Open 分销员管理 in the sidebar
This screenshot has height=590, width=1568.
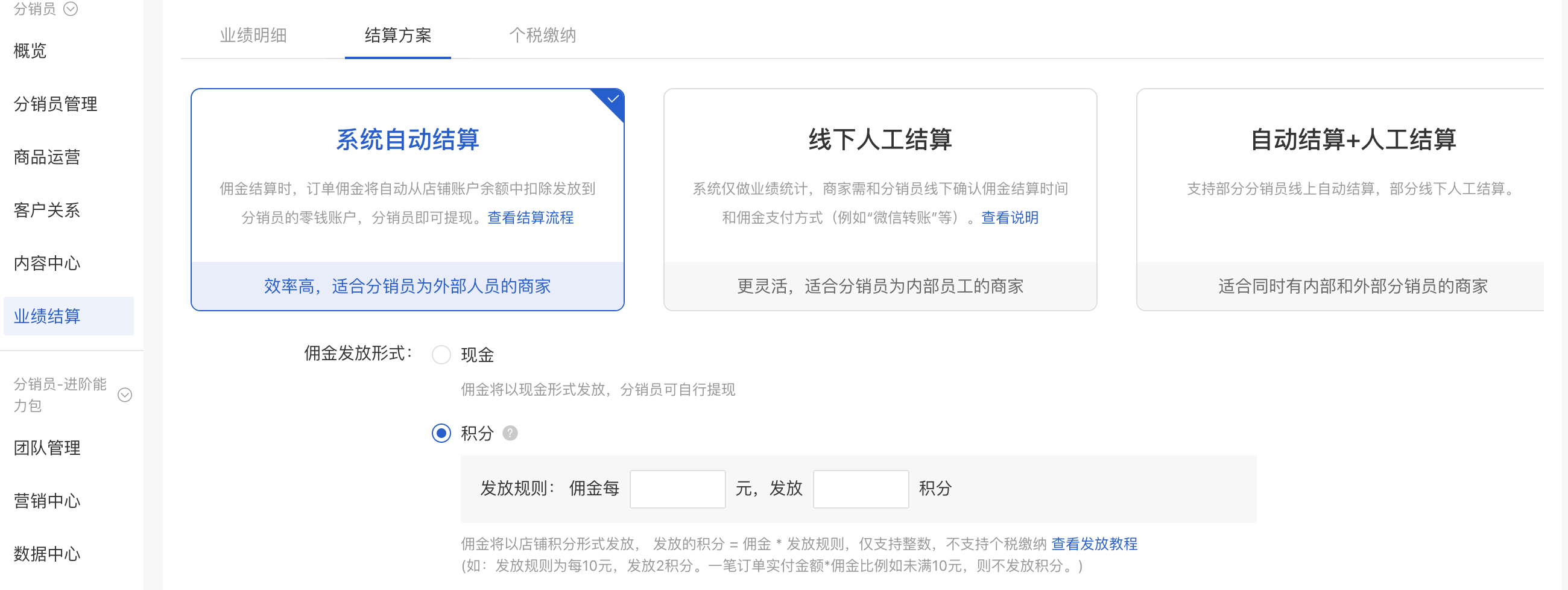pyautogui.click(x=55, y=104)
